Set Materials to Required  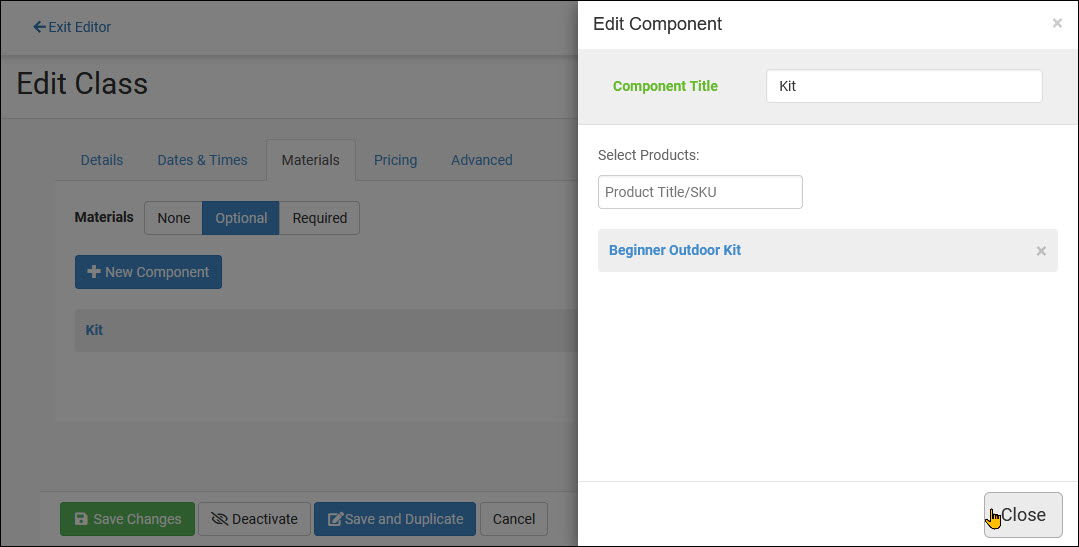(x=319, y=218)
